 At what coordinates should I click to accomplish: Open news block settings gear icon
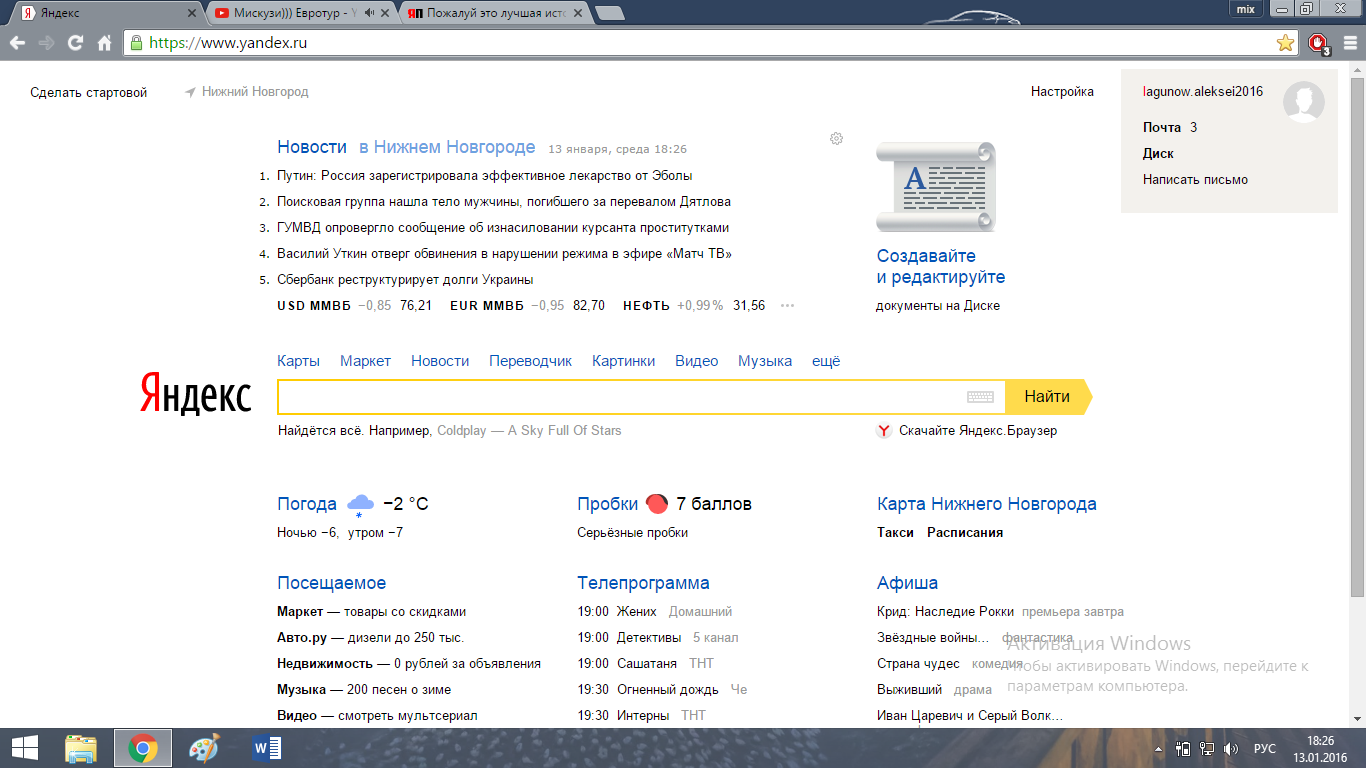[837, 138]
